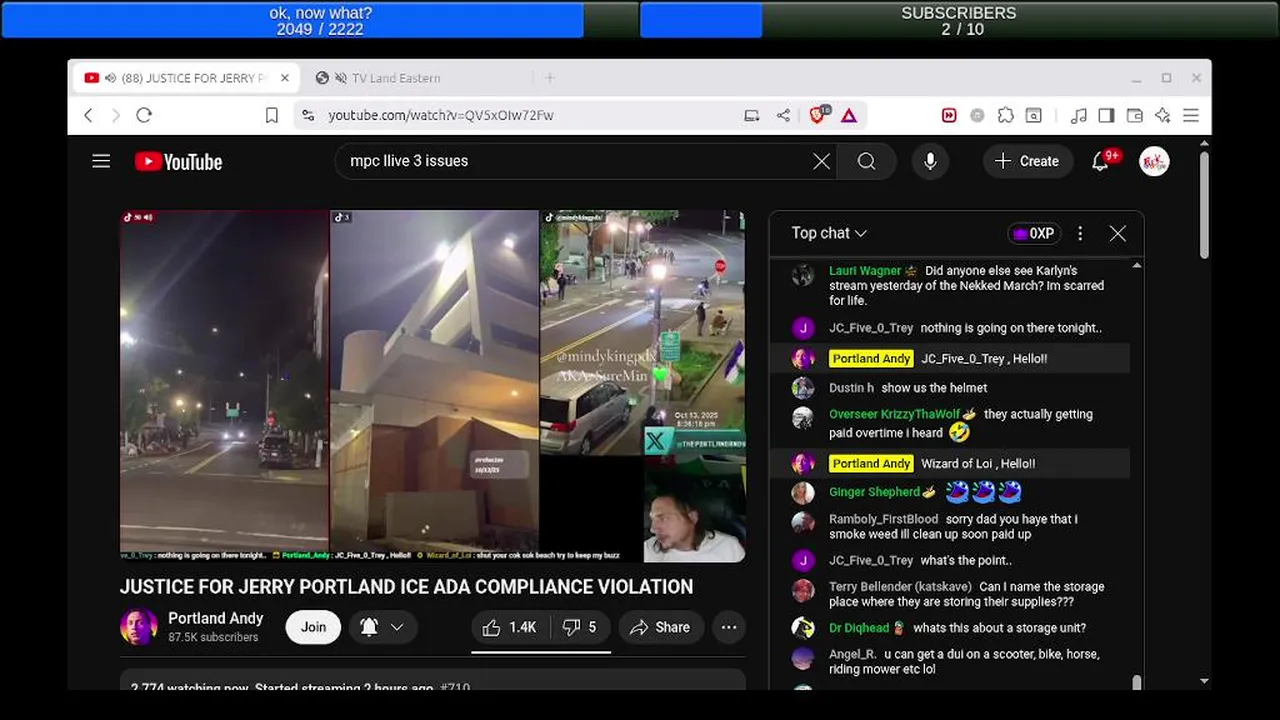The width and height of the screenshot is (1280, 720).
Task: Click 'ok, now what?' progress bar overlay
Action: [321, 20]
